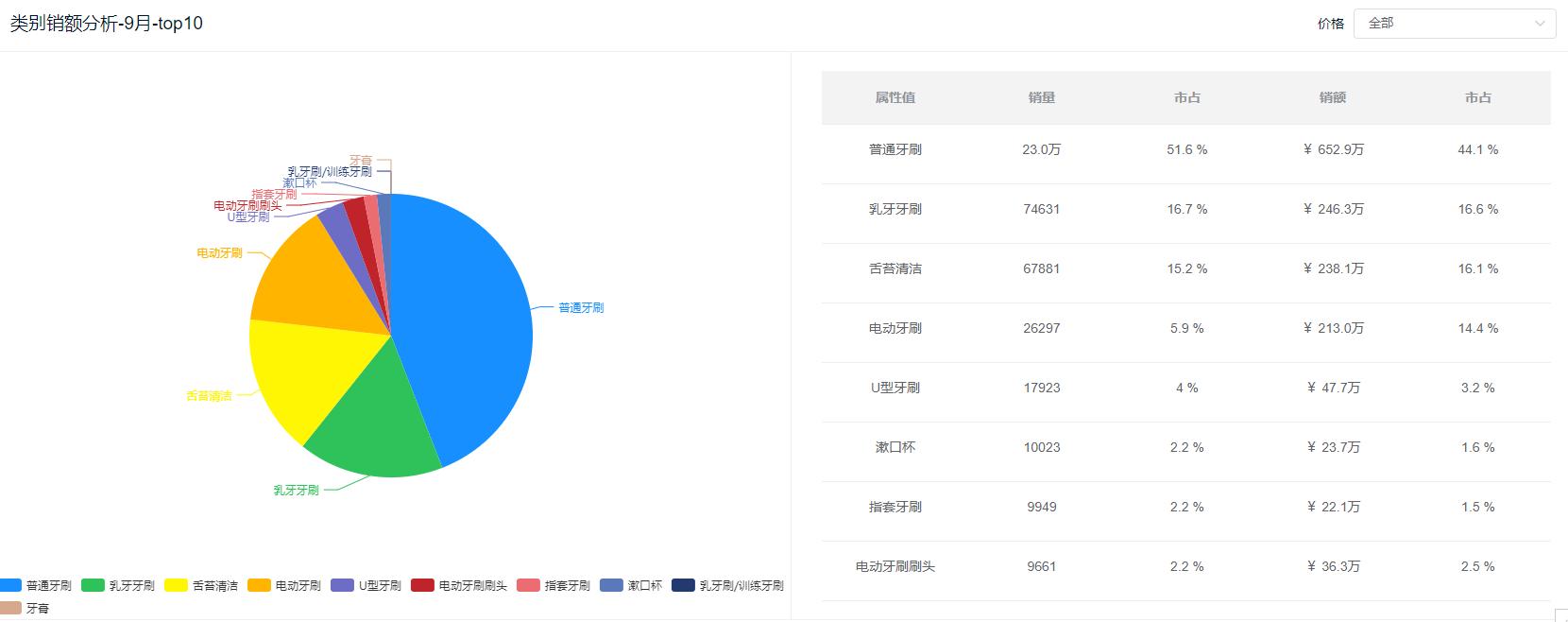Click the ¥ 652.9万 sales amount cell
The image size is (1568, 622).
pos(1333,149)
